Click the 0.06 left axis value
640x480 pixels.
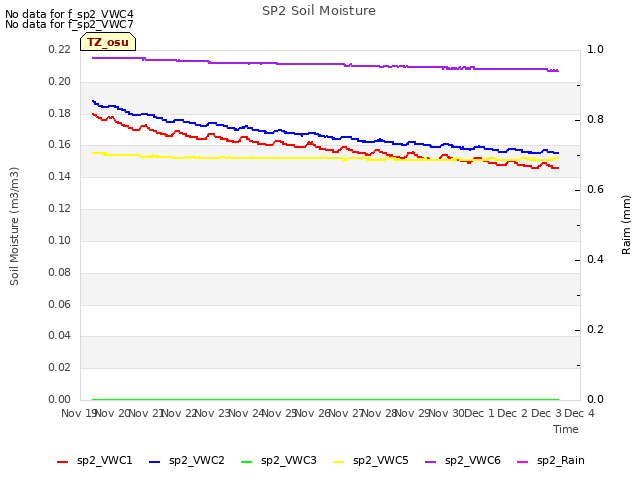coord(60,304)
